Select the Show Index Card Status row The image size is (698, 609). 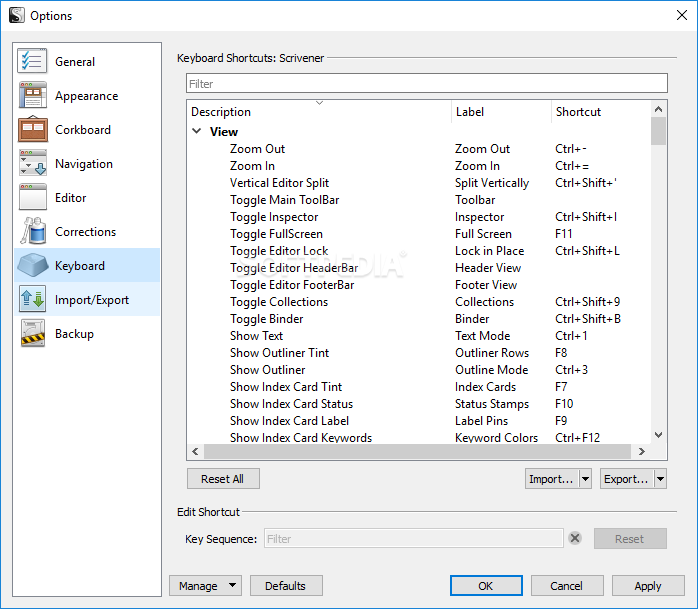[x=418, y=404]
